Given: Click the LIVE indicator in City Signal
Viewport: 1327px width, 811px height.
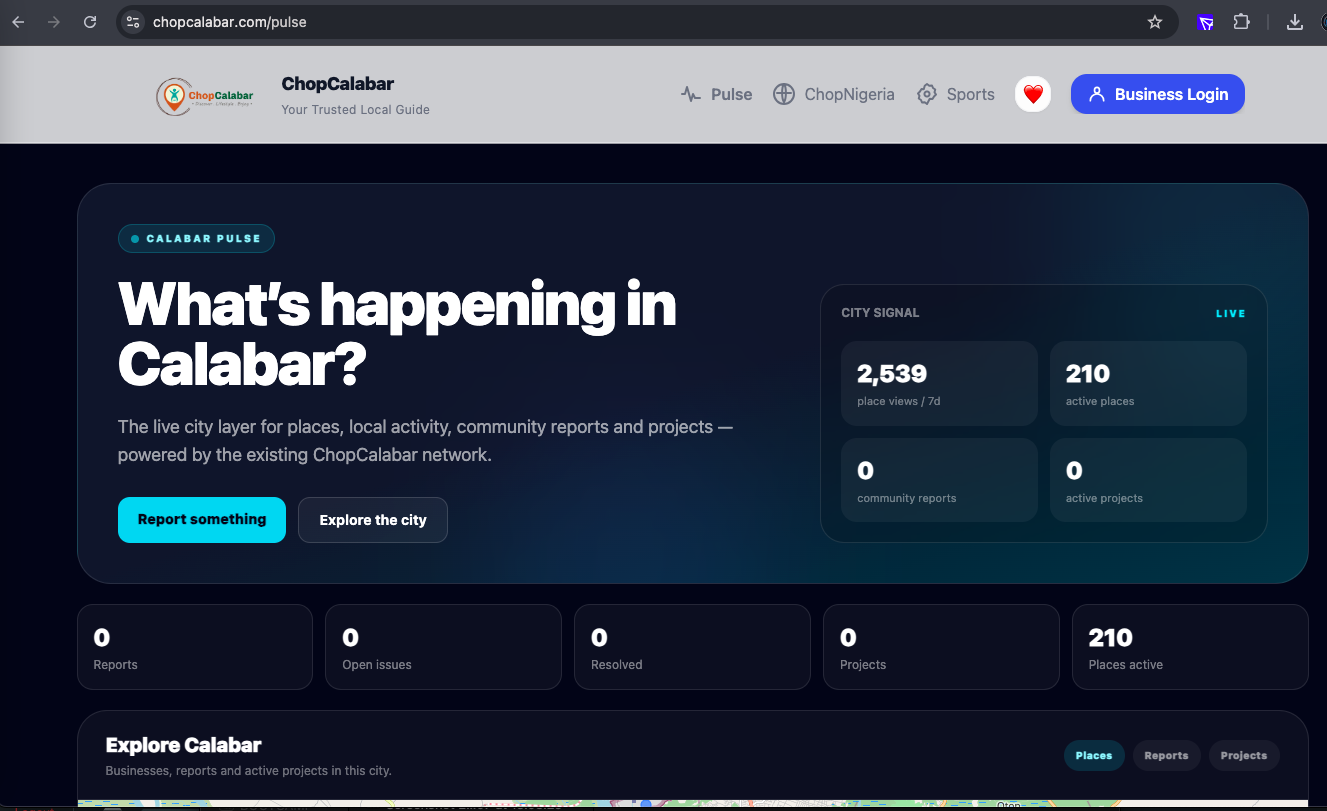Looking at the screenshot, I should point(1231,314).
